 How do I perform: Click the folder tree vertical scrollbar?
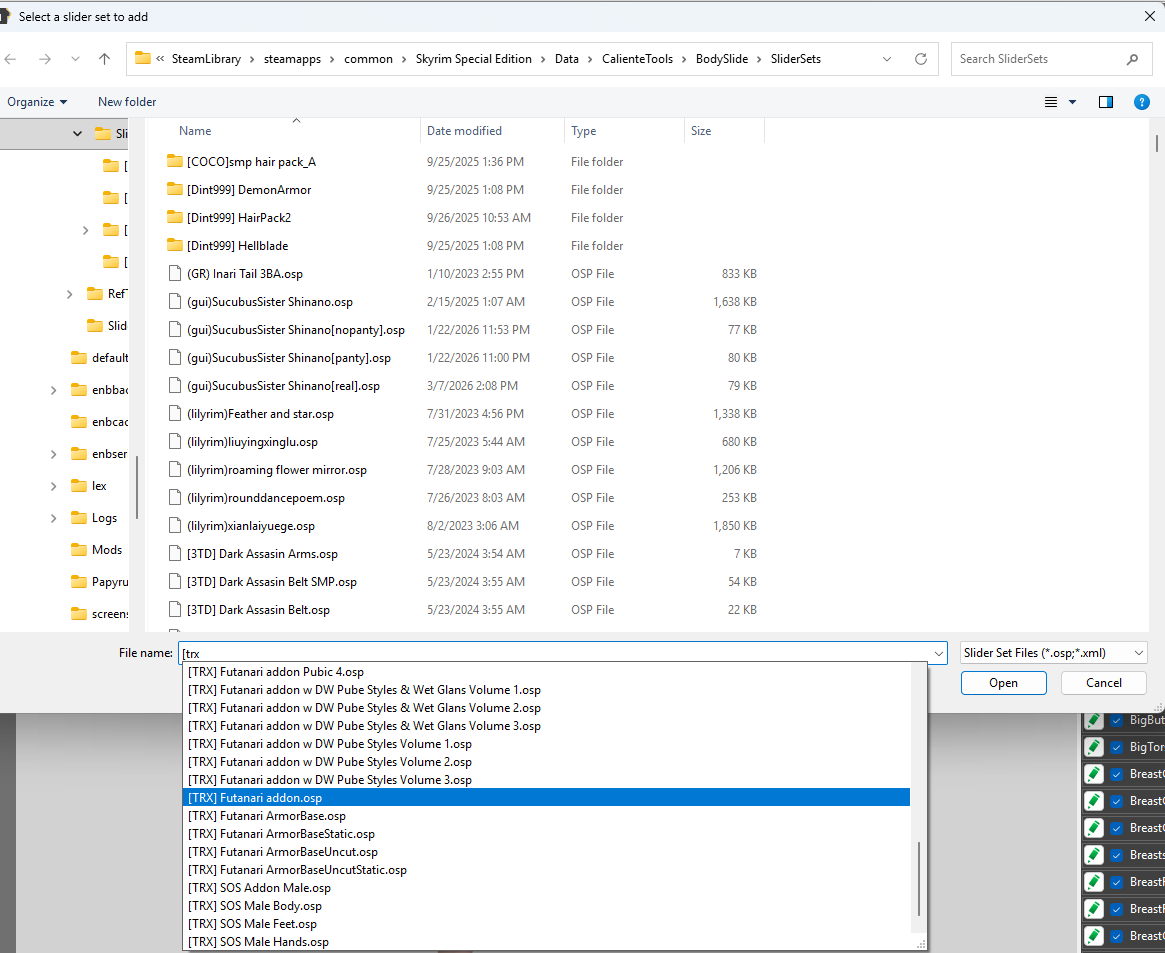click(x=137, y=487)
